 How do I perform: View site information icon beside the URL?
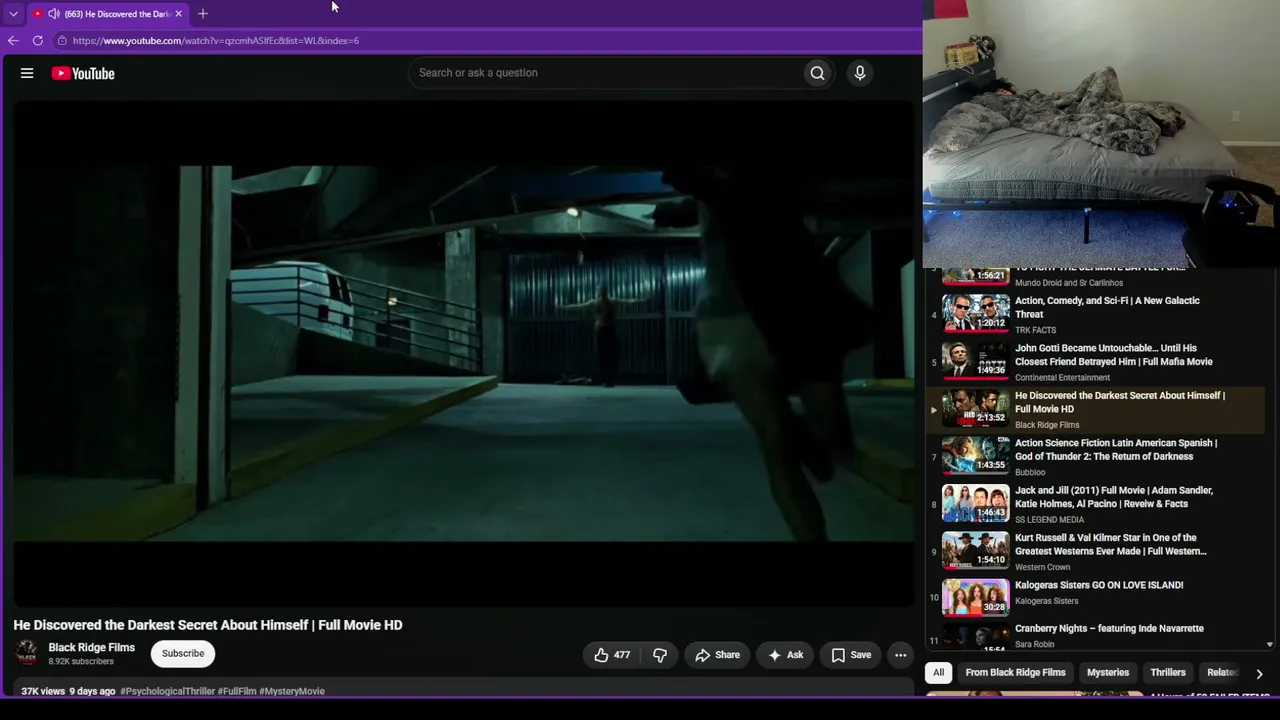(x=62, y=41)
